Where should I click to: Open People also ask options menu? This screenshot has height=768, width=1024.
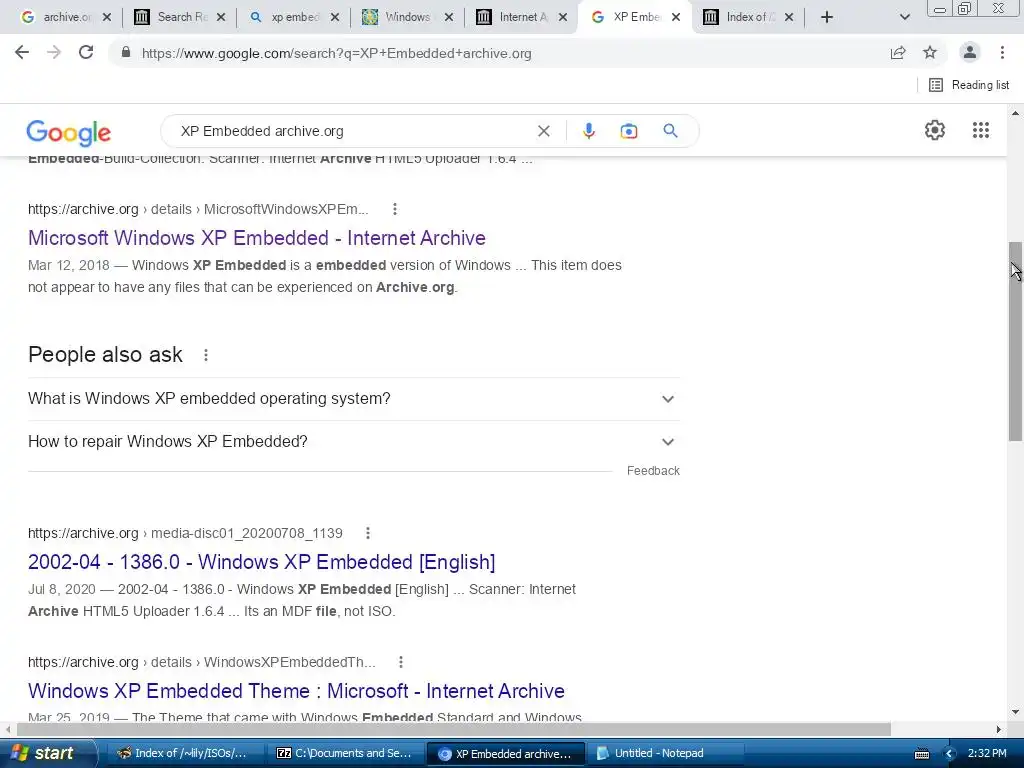click(206, 355)
